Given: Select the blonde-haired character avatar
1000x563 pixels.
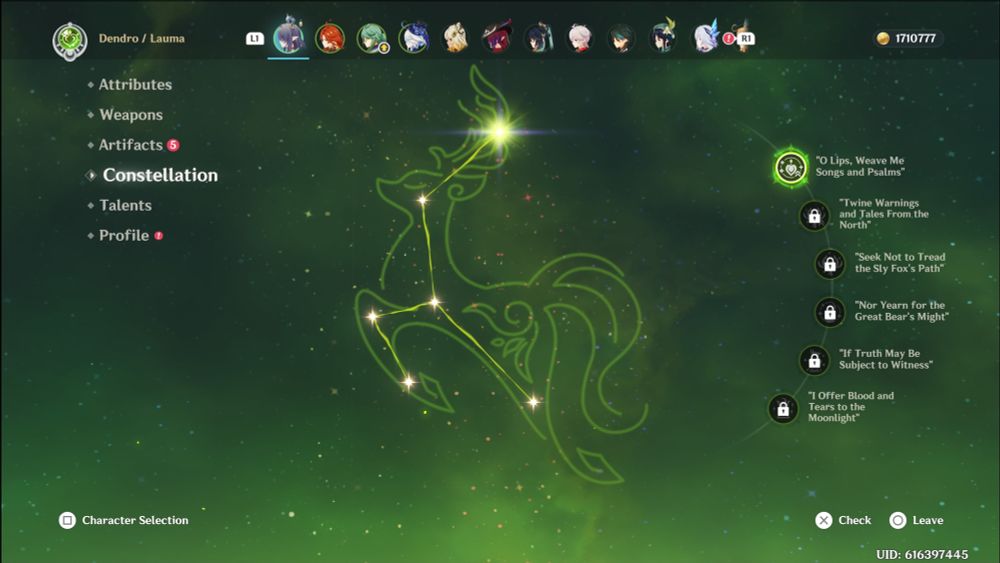Looking at the screenshot, I should (455, 38).
